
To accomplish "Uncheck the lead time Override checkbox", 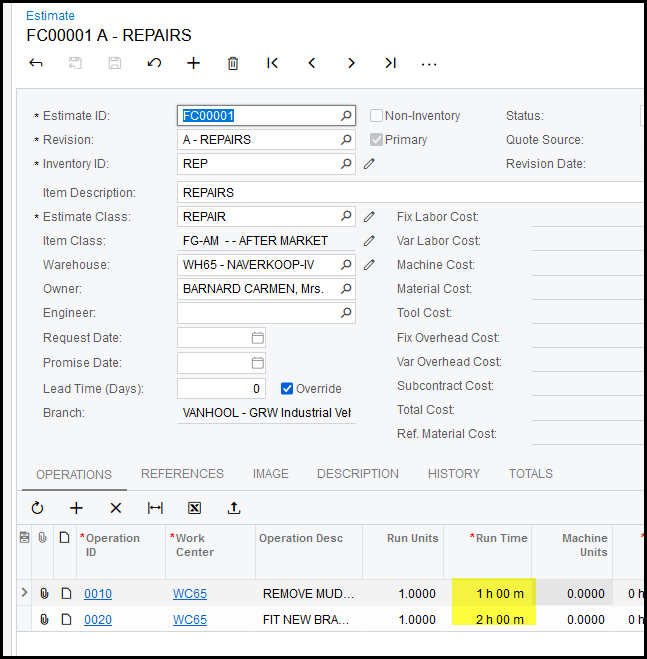I will coord(287,388).
